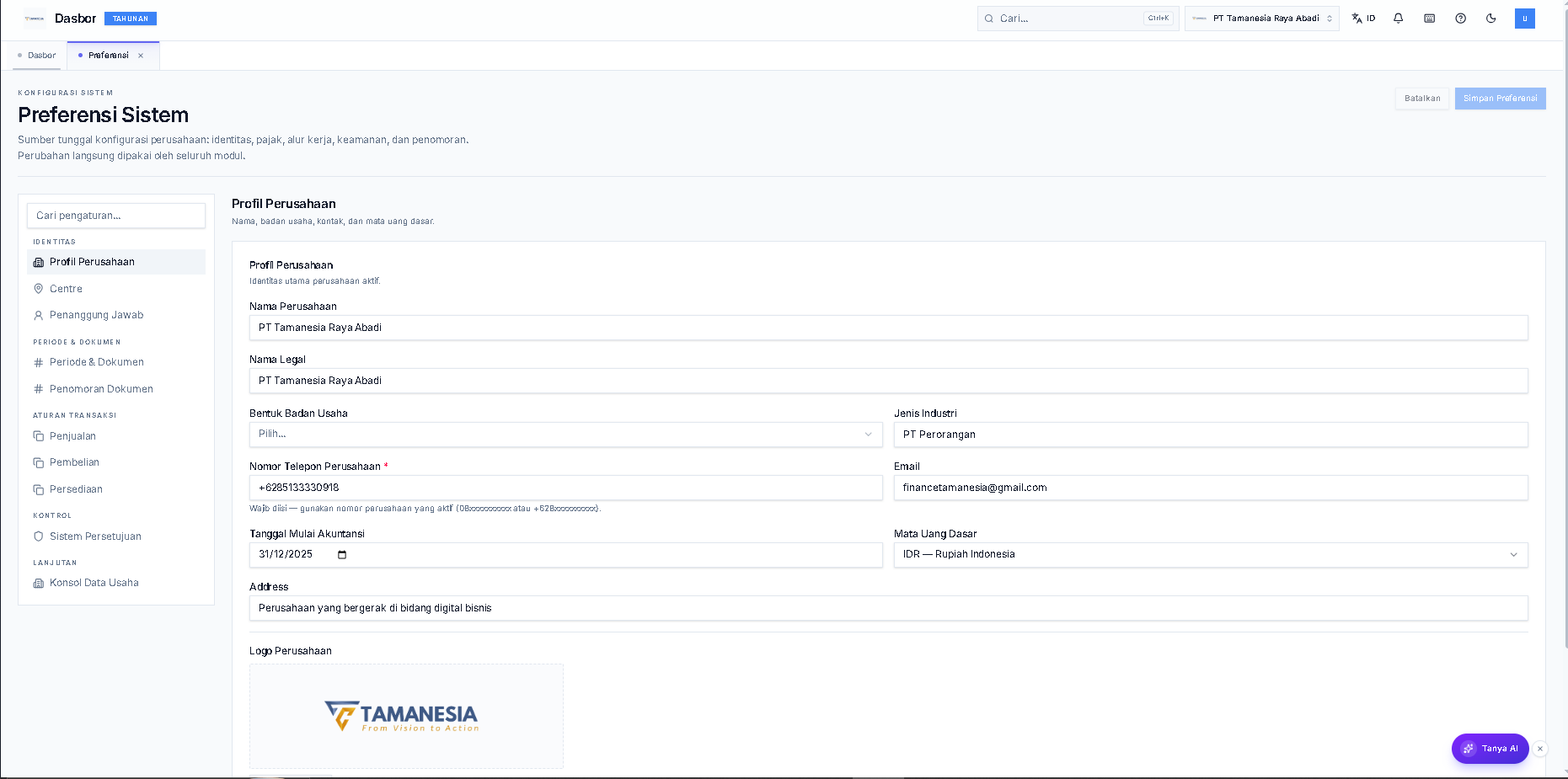This screenshot has width=1568, height=779.
Task: Open the Tanya AI assistant
Action: pyautogui.click(x=1490, y=749)
